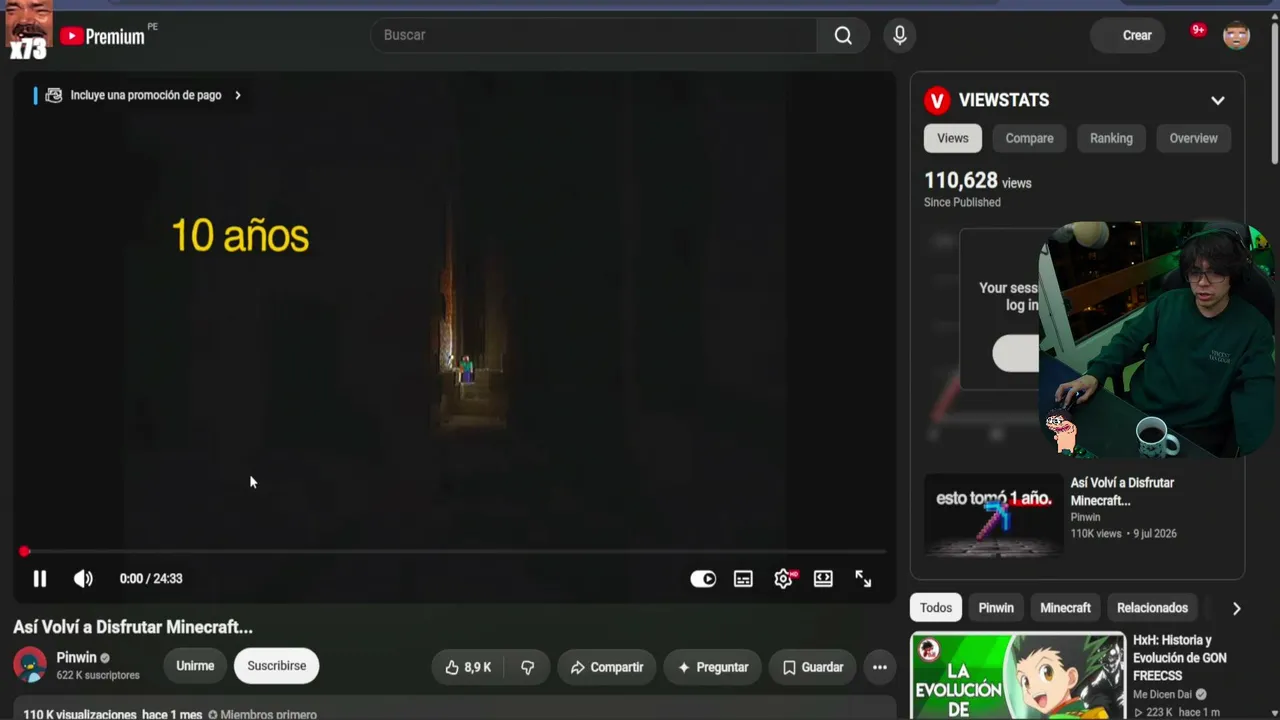Select the Ranking tab in ViewStats
This screenshot has height=720, width=1280.
[x=1111, y=138]
